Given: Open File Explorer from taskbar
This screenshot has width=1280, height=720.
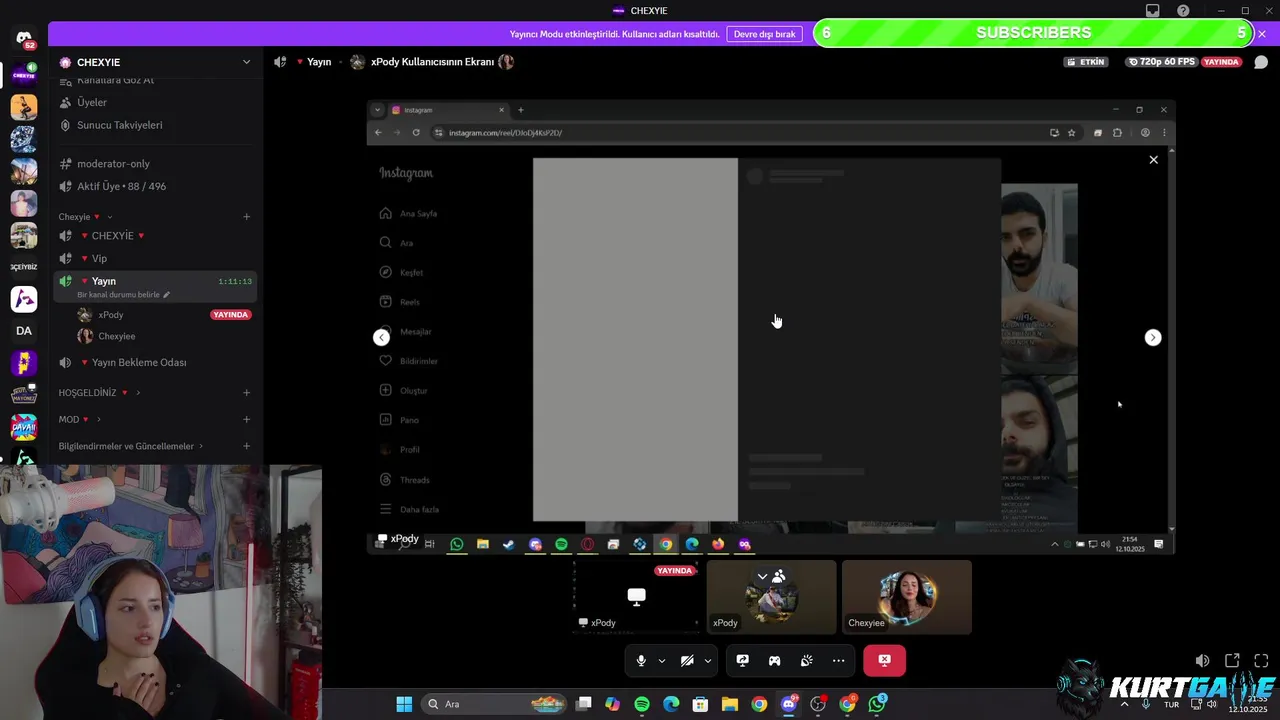Looking at the screenshot, I should pos(730,704).
